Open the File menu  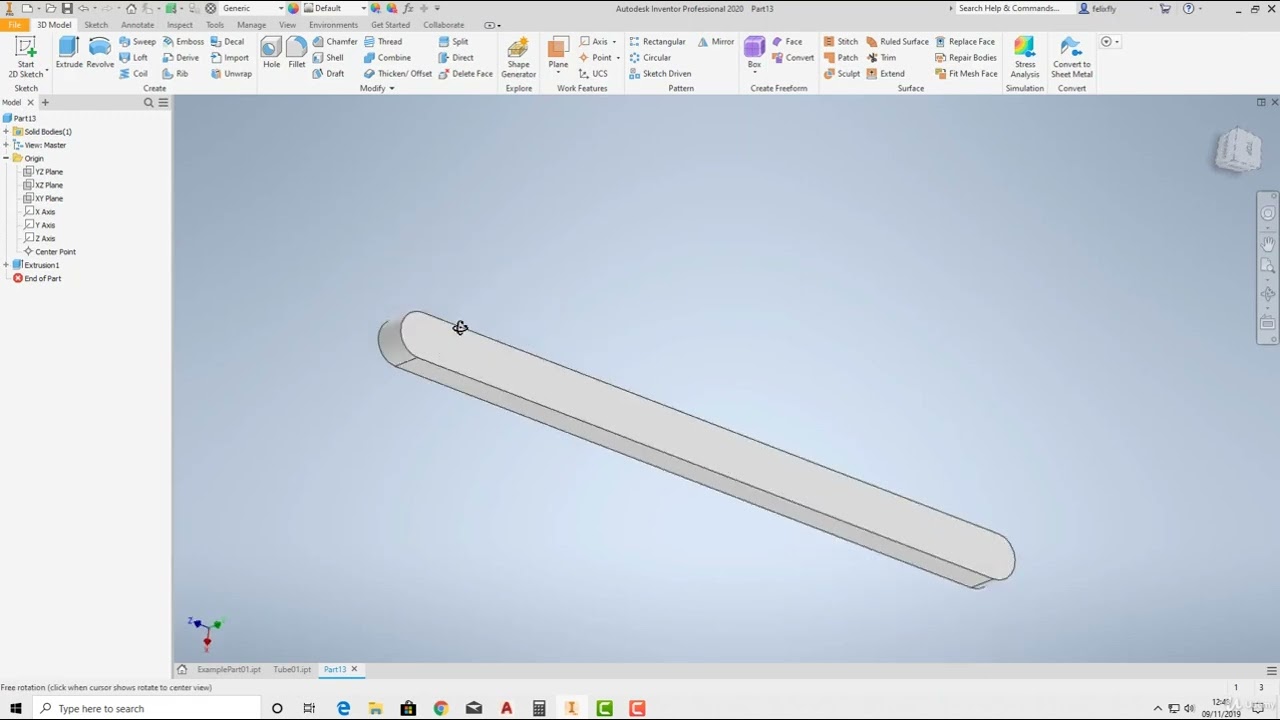(x=15, y=24)
